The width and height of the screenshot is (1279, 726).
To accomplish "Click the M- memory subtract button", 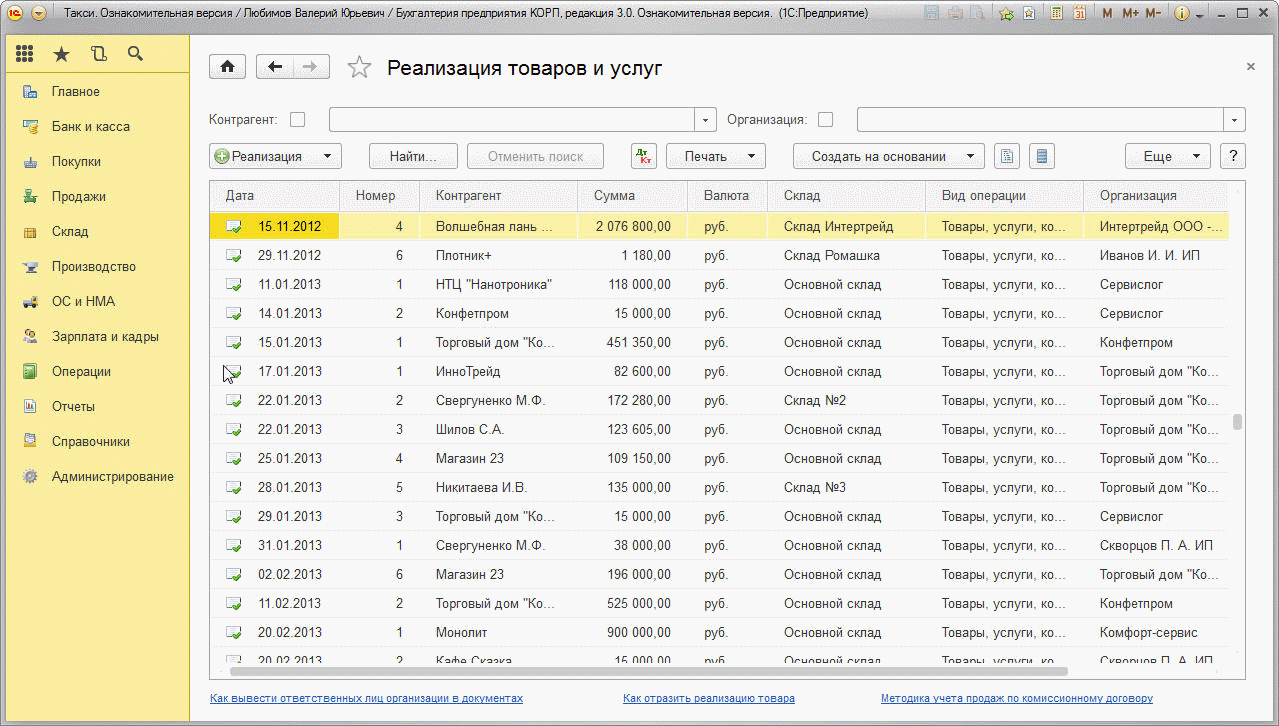I will pyautogui.click(x=1153, y=14).
